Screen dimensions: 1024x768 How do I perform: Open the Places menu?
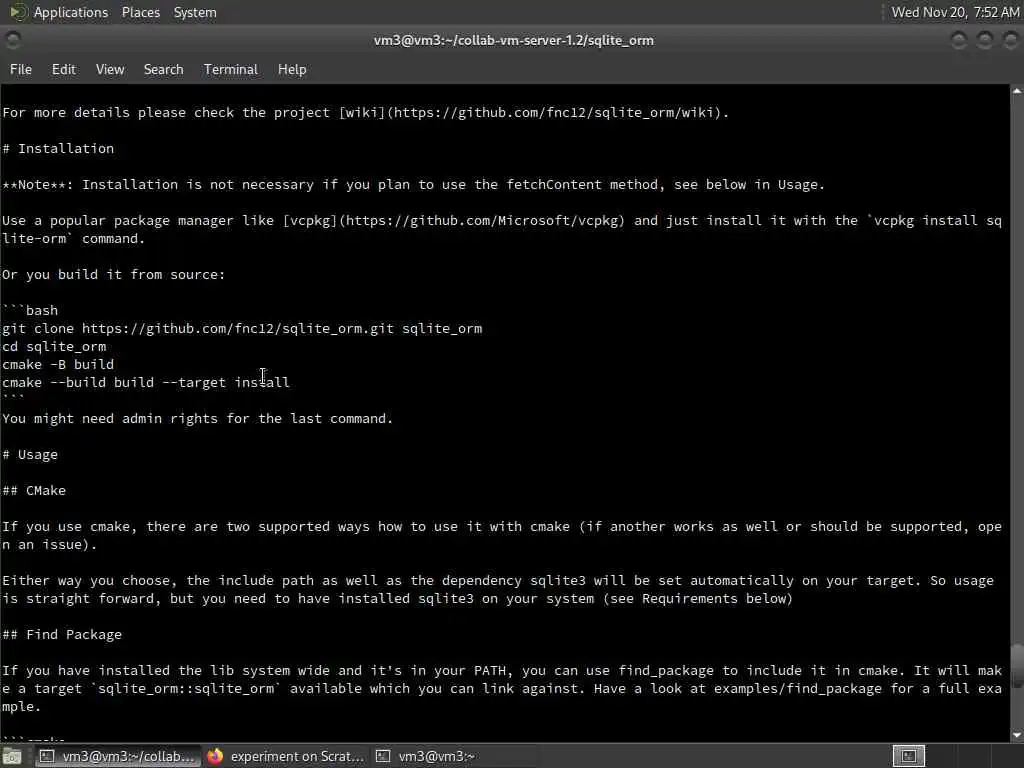click(x=140, y=12)
